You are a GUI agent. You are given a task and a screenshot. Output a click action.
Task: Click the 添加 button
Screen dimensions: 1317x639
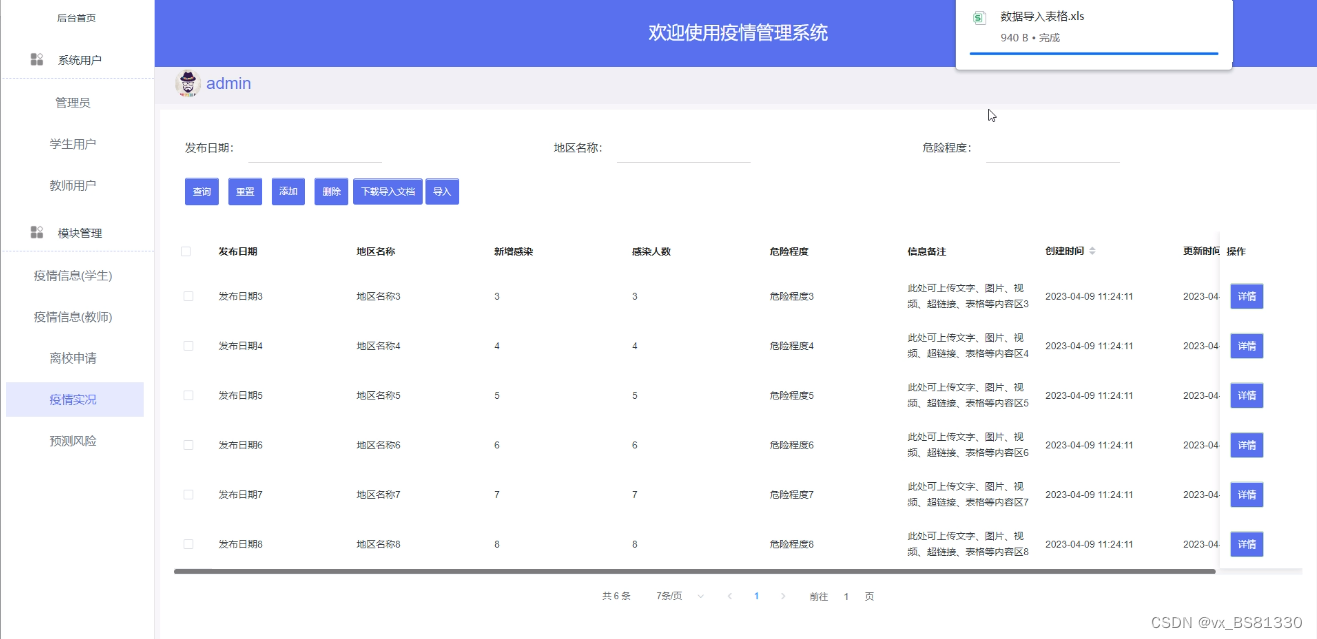coord(289,192)
